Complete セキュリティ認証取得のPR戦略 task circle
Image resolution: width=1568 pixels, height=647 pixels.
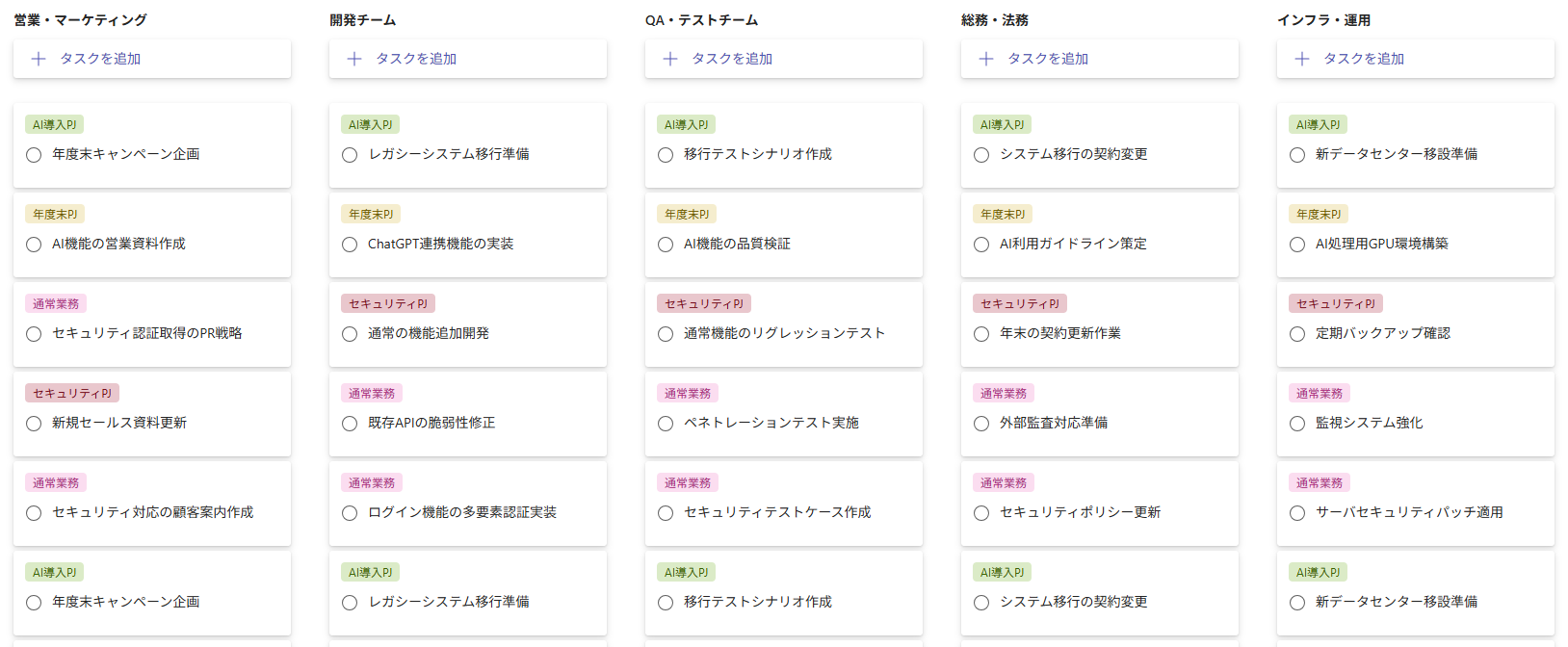tap(34, 334)
